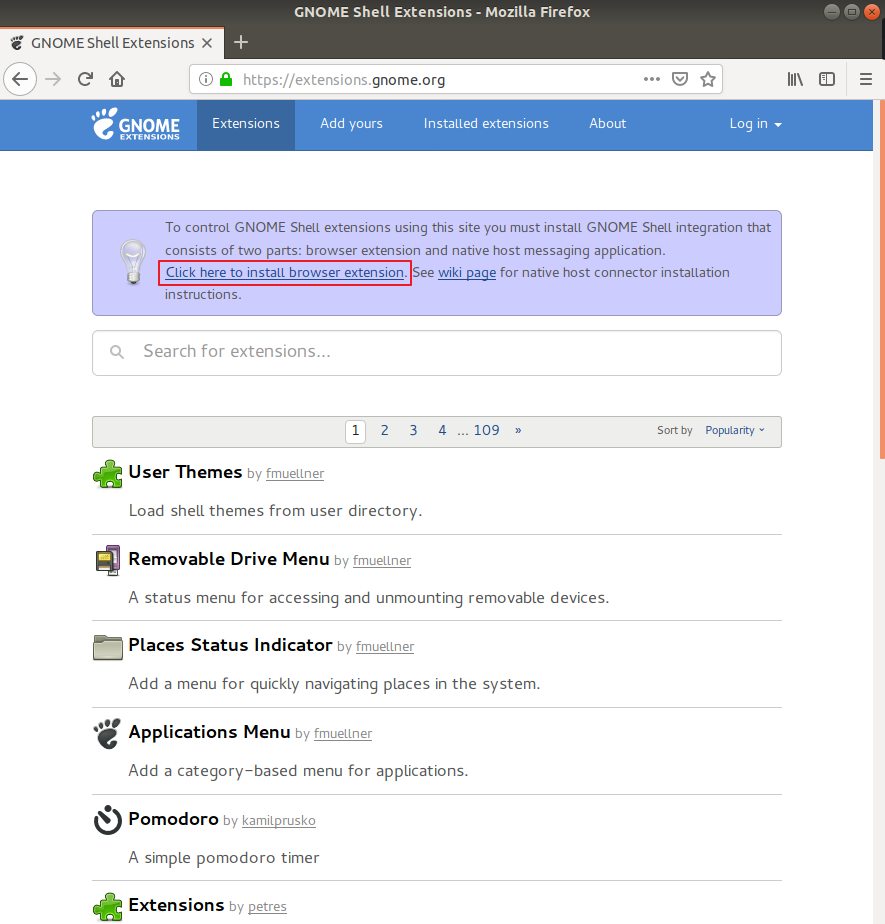Click the Firefox reload page icon
Screen dimensions: 885x924
(x=86, y=79)
